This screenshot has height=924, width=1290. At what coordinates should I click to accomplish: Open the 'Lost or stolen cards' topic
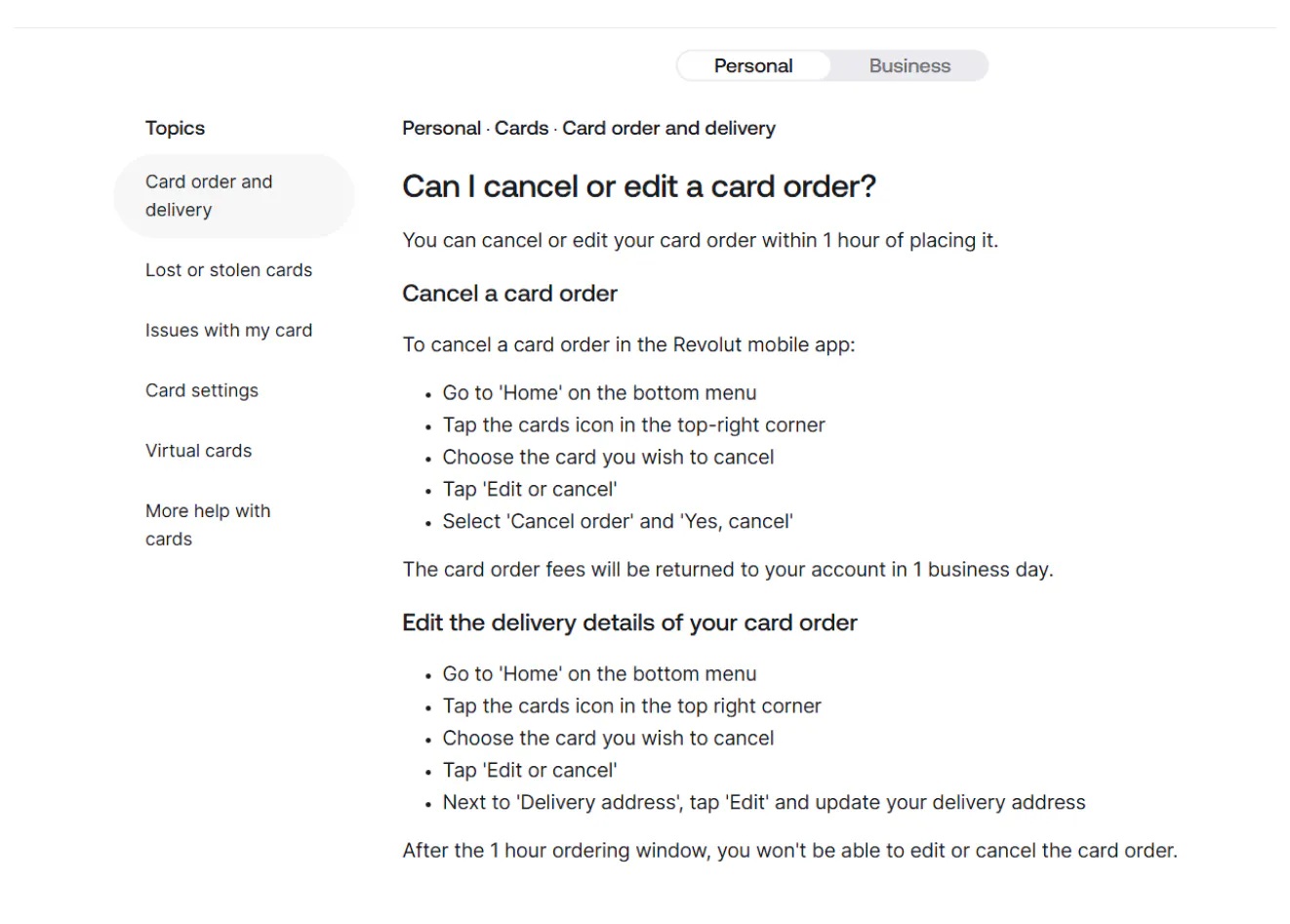pyautogui.click(x=228, y=270)
